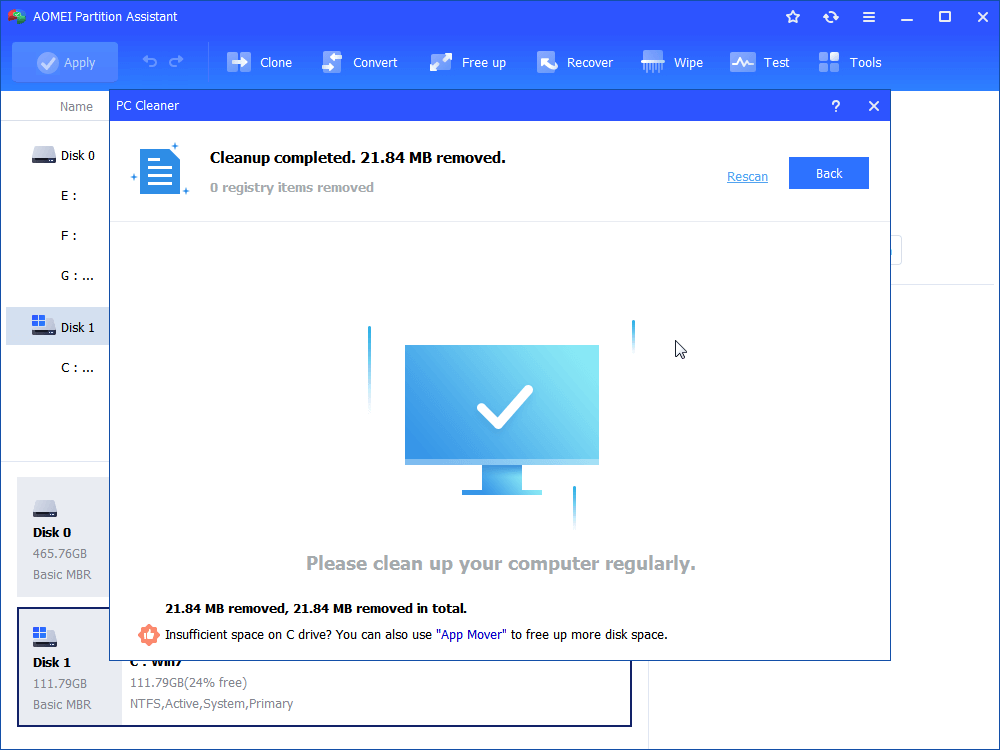
Task: Click the update check icon in titlebar
Action: coord(830,16)
